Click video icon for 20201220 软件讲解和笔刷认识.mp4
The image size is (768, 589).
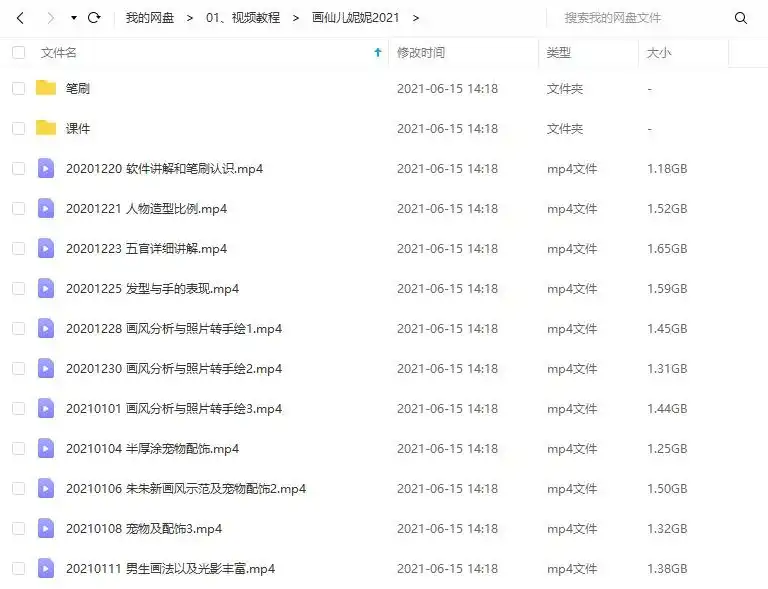click(x=46, y=168)
